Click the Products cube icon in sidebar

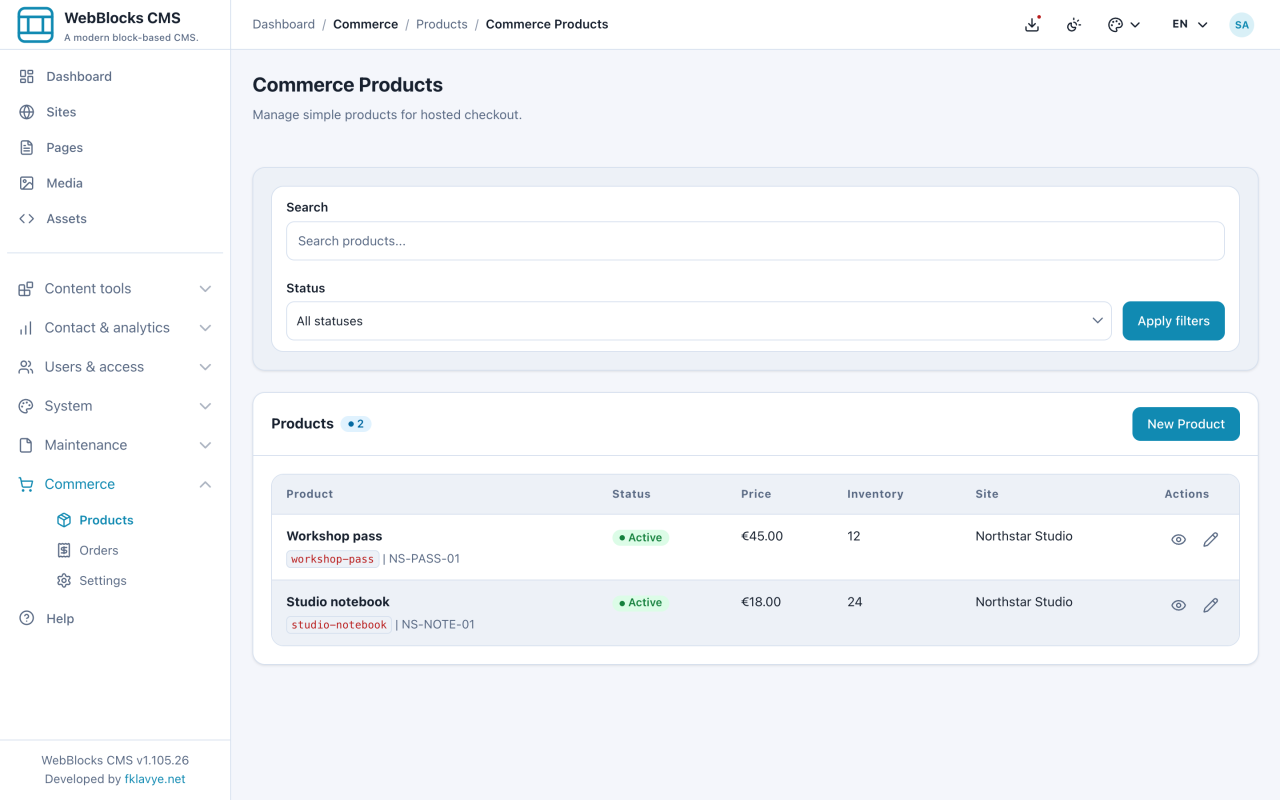point(64,520)
